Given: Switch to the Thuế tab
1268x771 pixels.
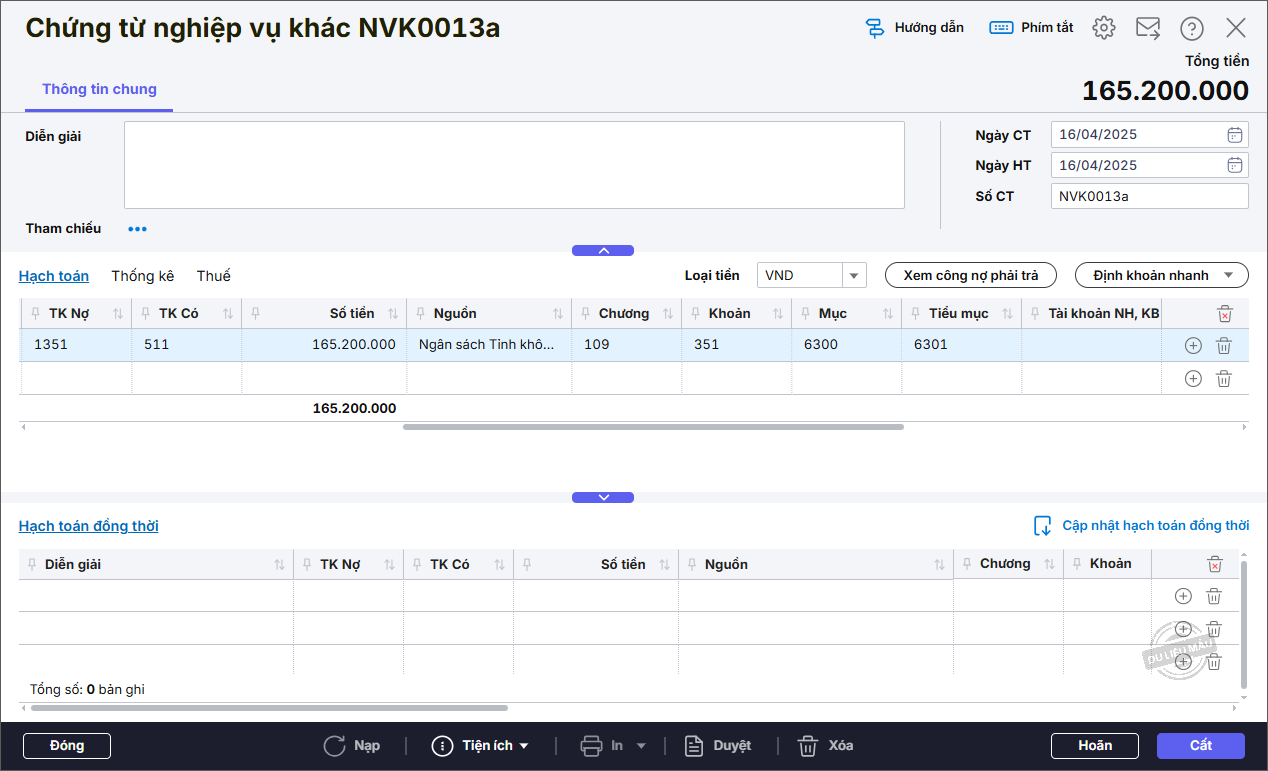Looking at the screenshot, I should tap(213, 276).
